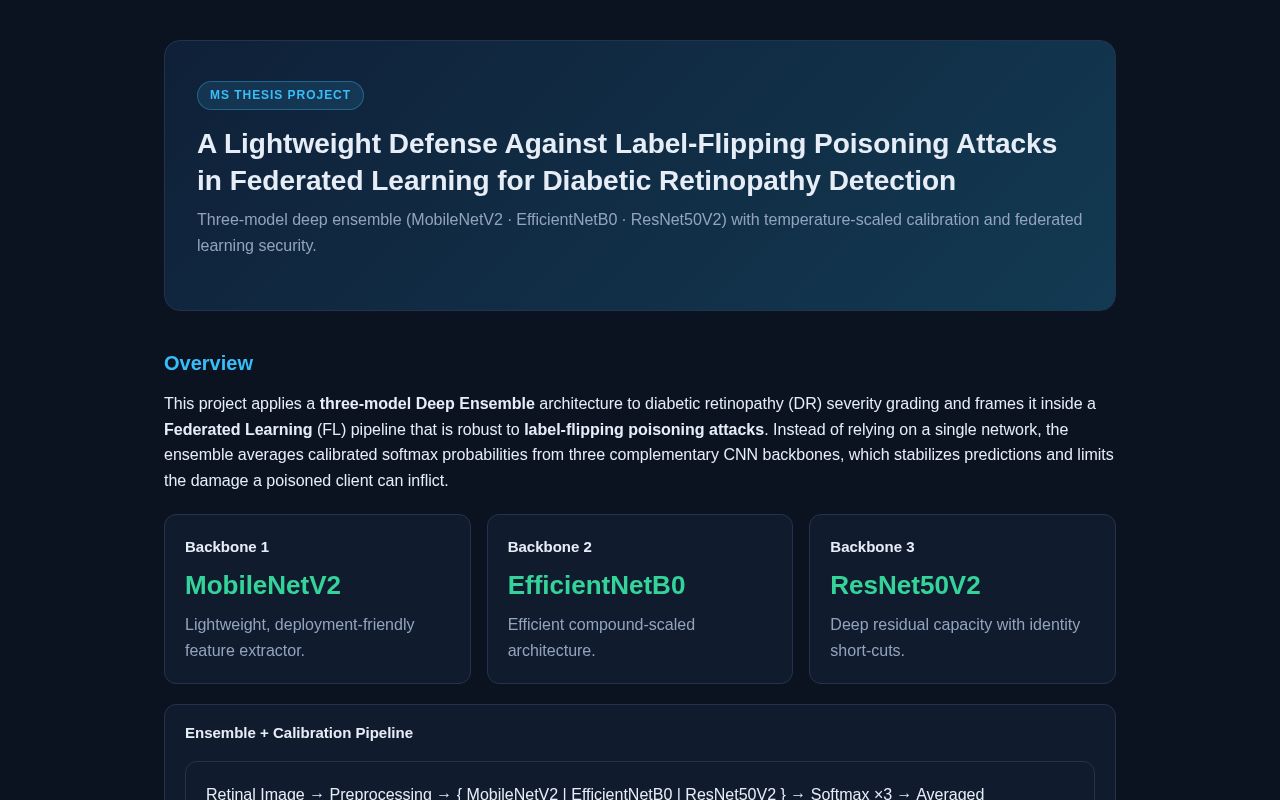
Task: Click the pipeline line starting 'Retinal Image → Preprocessing'
Action: click(x=595, y=794)
